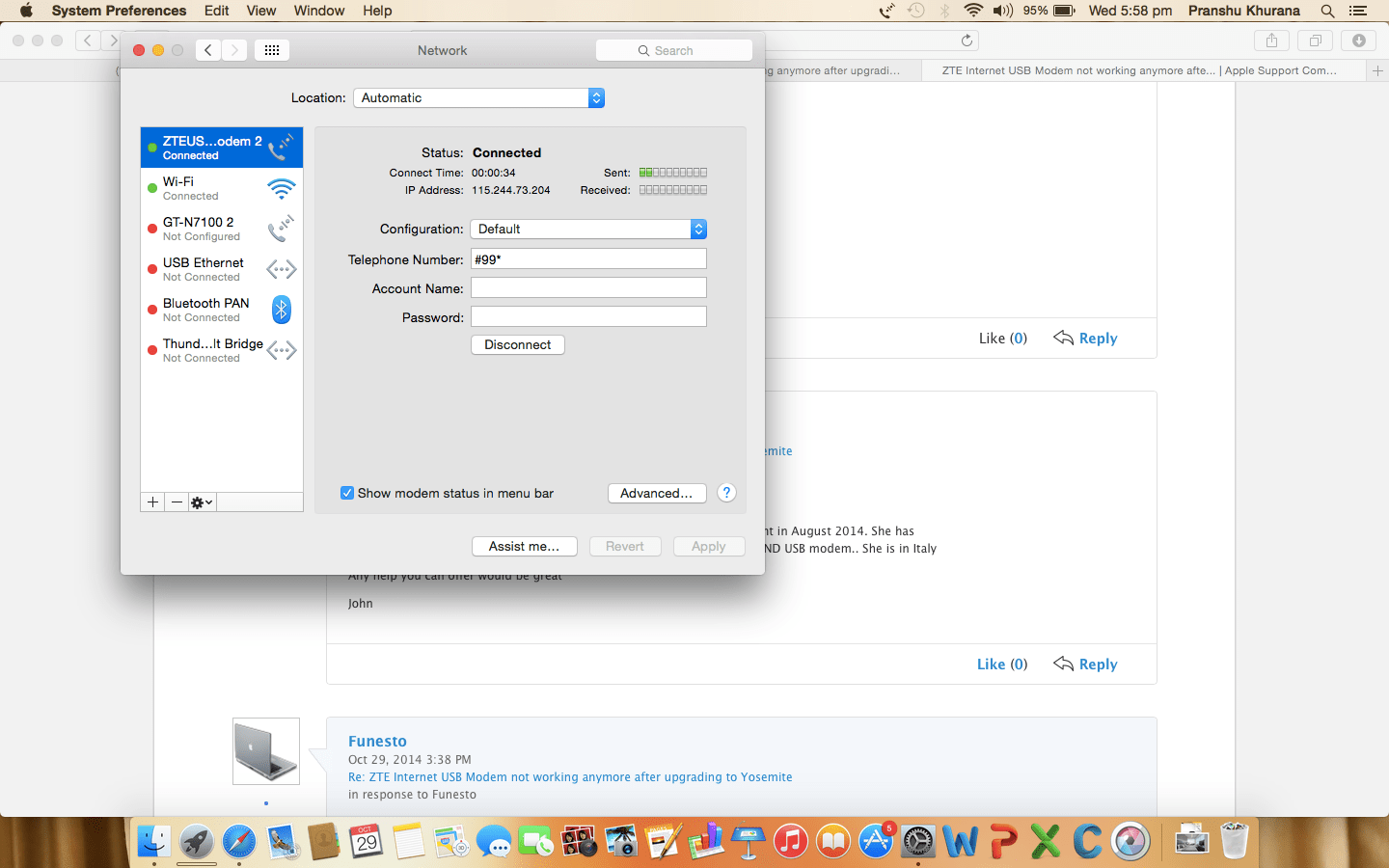The width and height of the screenshot is (1389, 868).
Task: Open App Store with update badge
Action: (876, 841)
